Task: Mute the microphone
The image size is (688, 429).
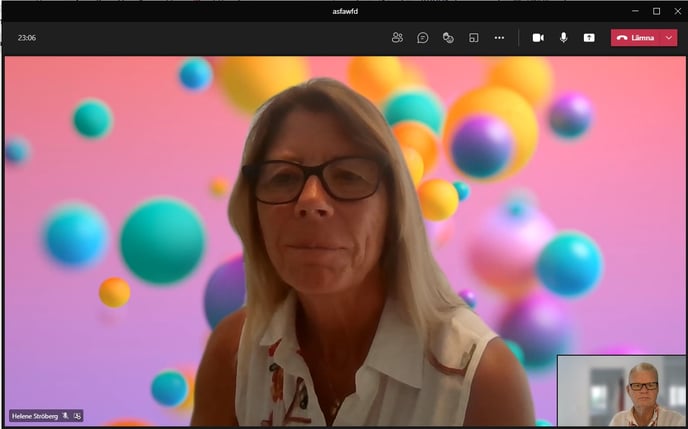Action: [564, 38]
